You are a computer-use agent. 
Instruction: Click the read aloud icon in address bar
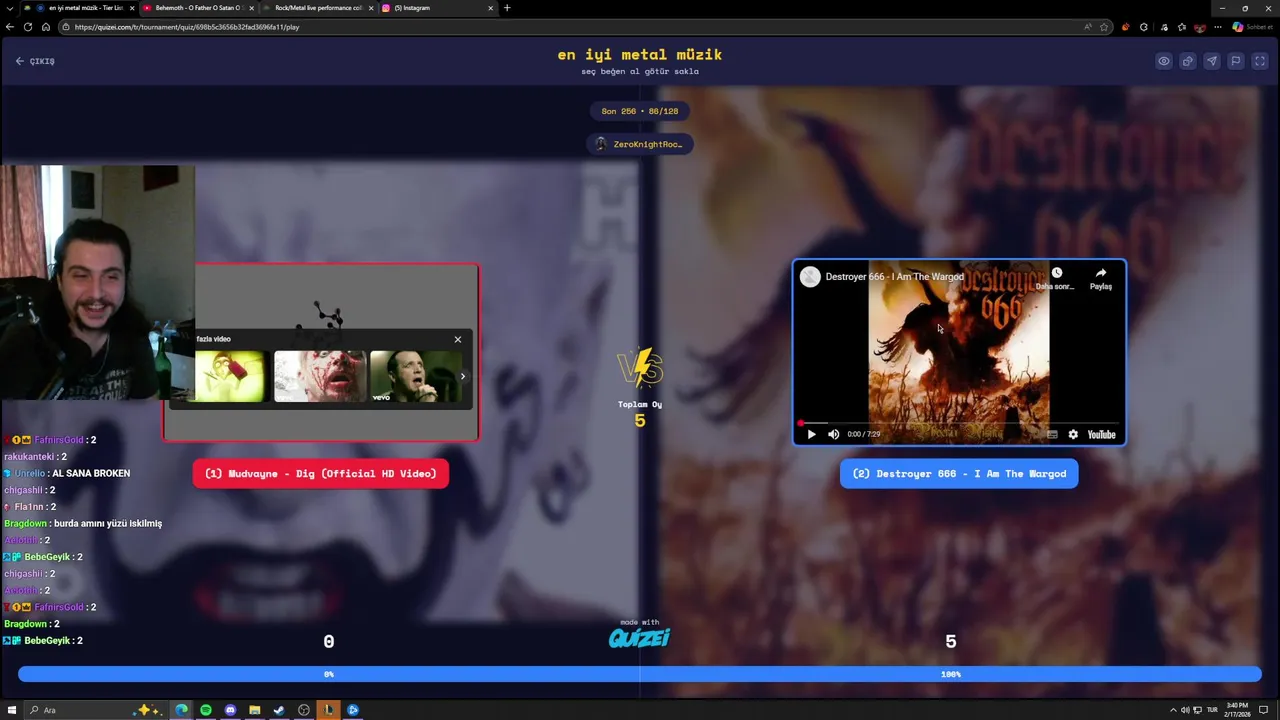click(x=1088, y=27)
